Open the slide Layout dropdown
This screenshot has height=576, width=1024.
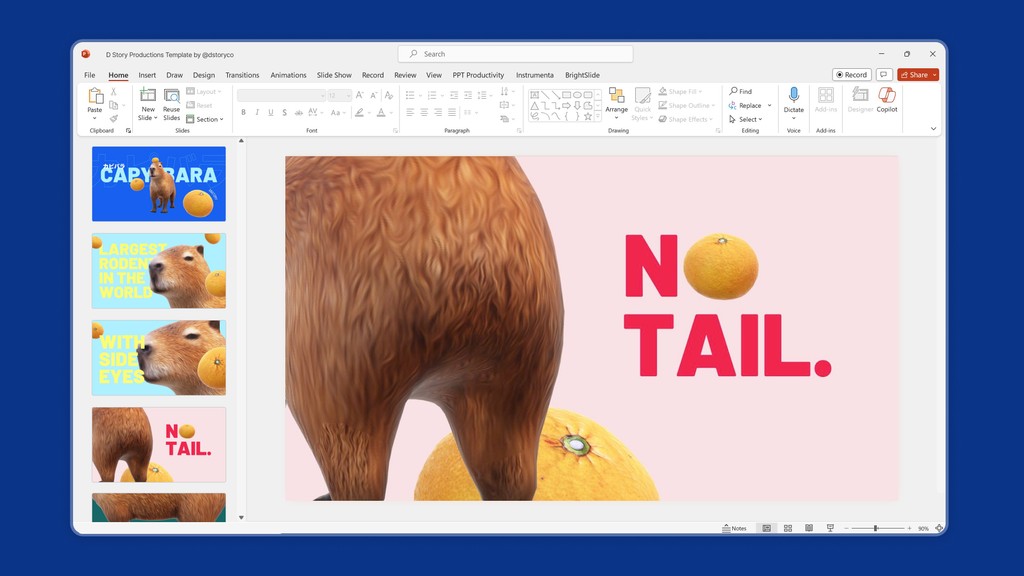(x=207, y=91)
